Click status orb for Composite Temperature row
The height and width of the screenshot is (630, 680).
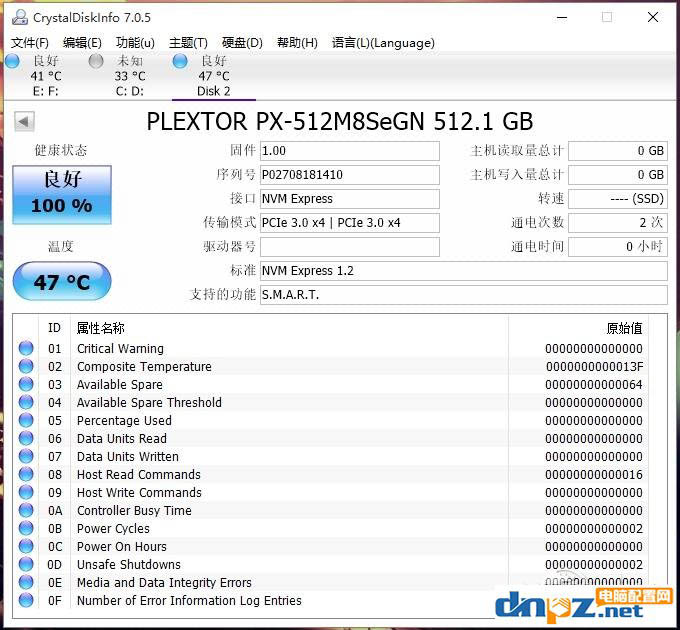pos(26,366)
